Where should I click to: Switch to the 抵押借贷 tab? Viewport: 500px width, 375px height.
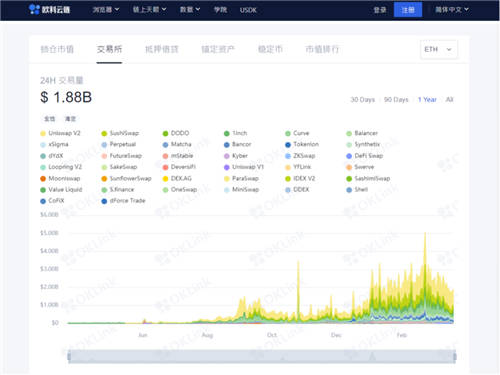click(x=162, y=49)
